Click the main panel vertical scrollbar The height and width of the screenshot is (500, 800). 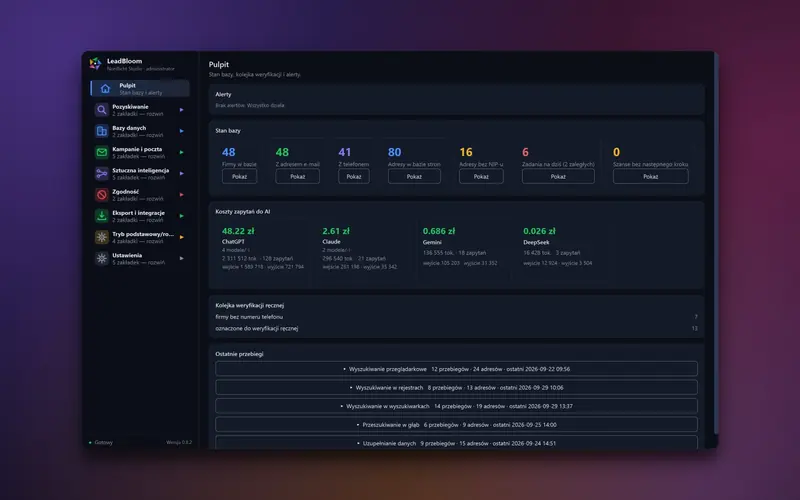coord(716,245)
